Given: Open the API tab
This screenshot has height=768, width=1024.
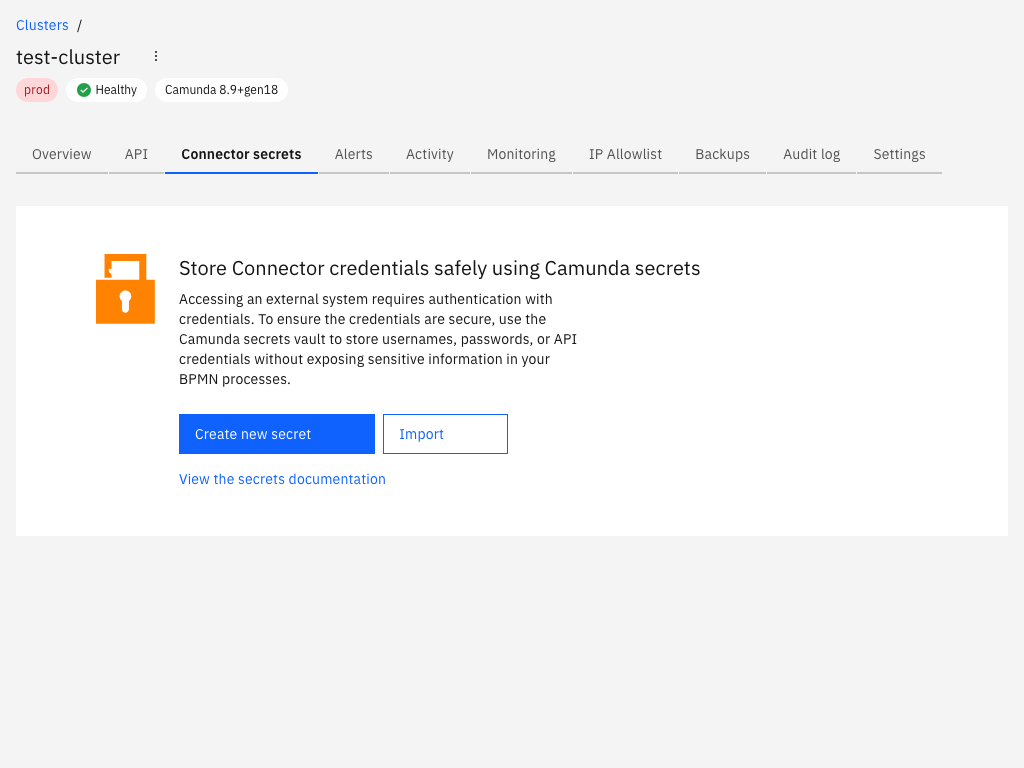Looking at the screenshot, I should pyautogui.click(x=136, y=155).
